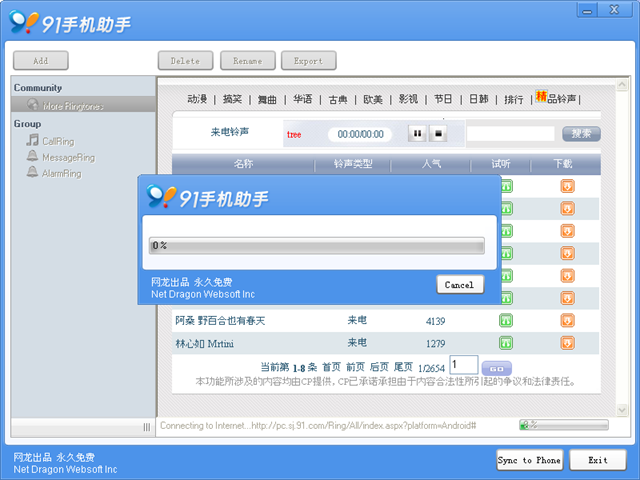
Task: Click Sync to Phone button
Action: [529, 460]
